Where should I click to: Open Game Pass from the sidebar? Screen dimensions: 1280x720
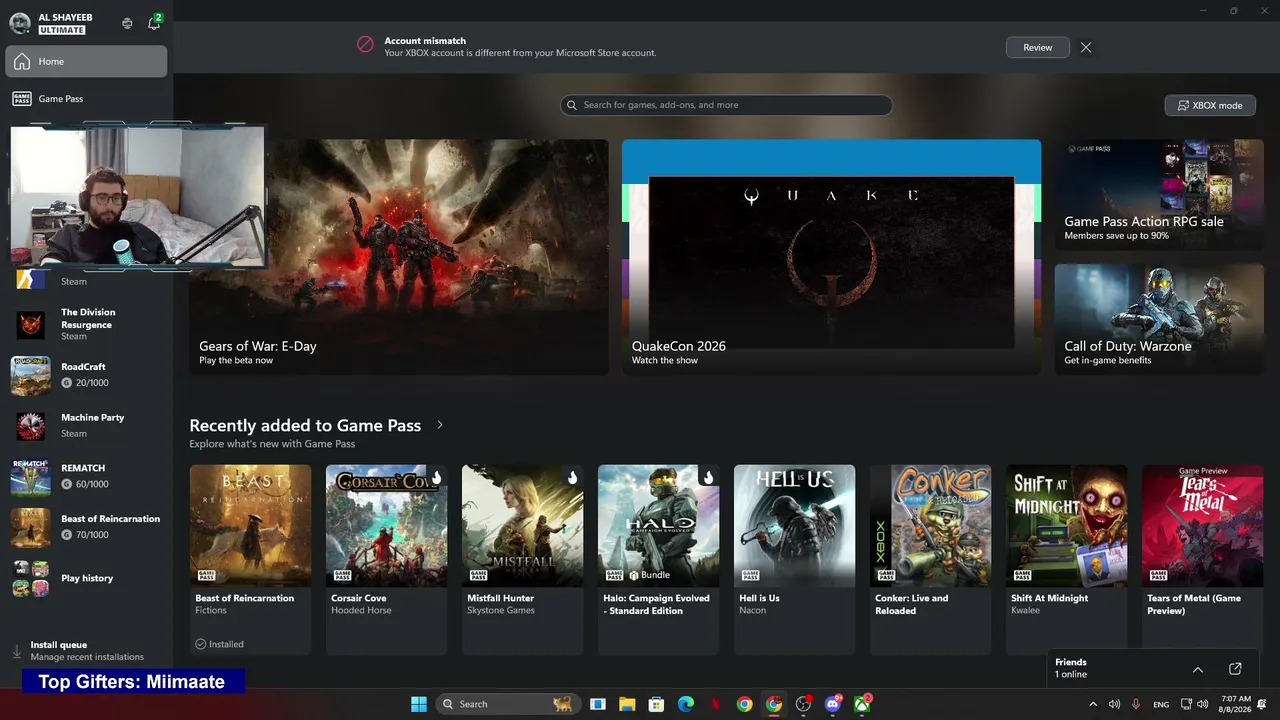pyautogui.click(x=86, y=99)
